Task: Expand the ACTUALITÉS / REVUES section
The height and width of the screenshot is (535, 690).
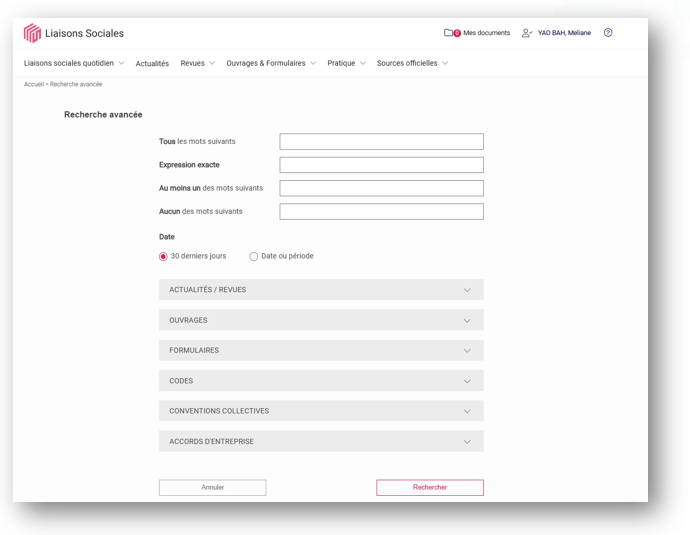Action: pyautogui.click(x=321, y=289)
